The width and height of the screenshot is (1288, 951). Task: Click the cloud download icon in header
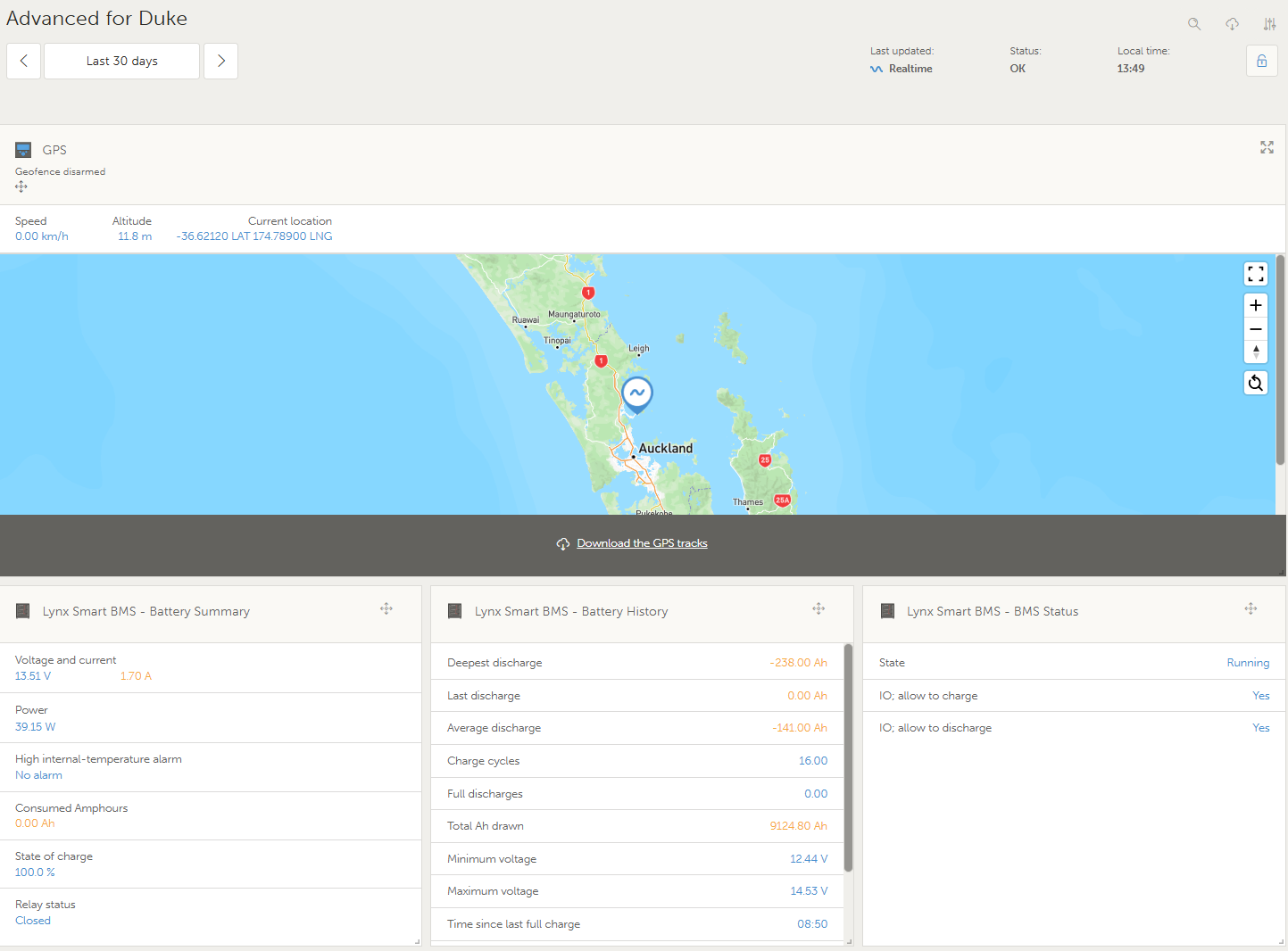click(x=1232, y=24)
